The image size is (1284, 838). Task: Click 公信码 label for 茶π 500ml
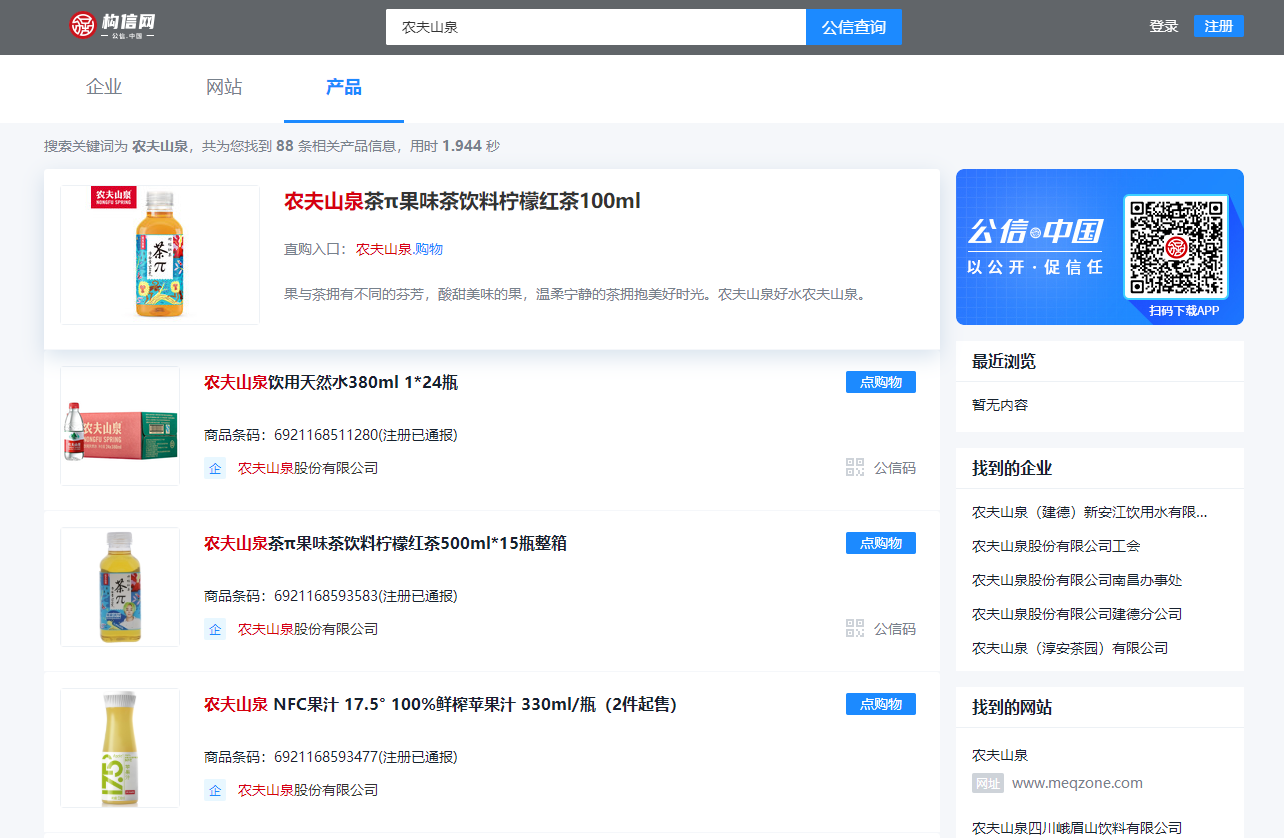tap(895, 628)
